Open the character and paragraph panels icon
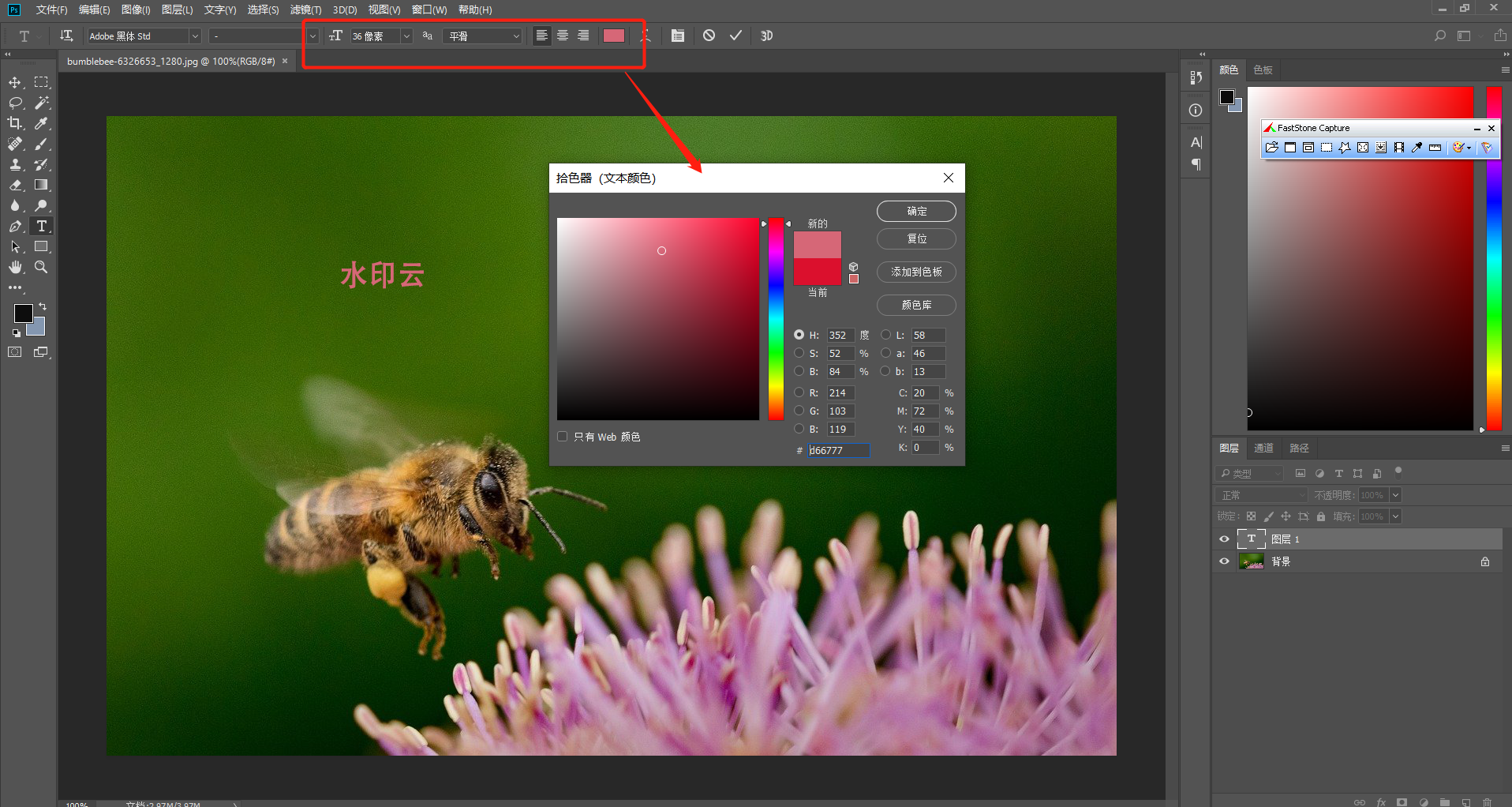This screenshot has width=1512, height=807. tap(678, 36)
